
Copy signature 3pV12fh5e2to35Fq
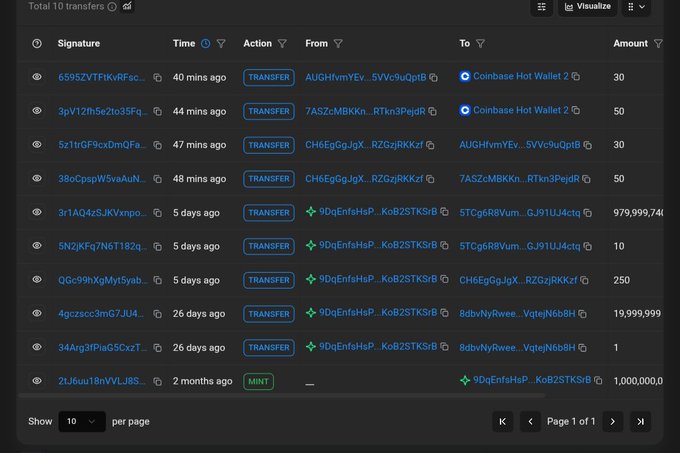[x=157, y=111]
